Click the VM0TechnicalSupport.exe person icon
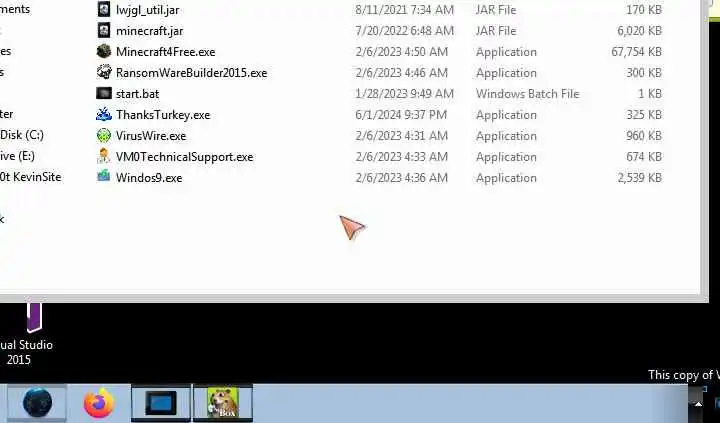Image resolution: width=720 pixels, height=423 pixels. pos(104,156)
